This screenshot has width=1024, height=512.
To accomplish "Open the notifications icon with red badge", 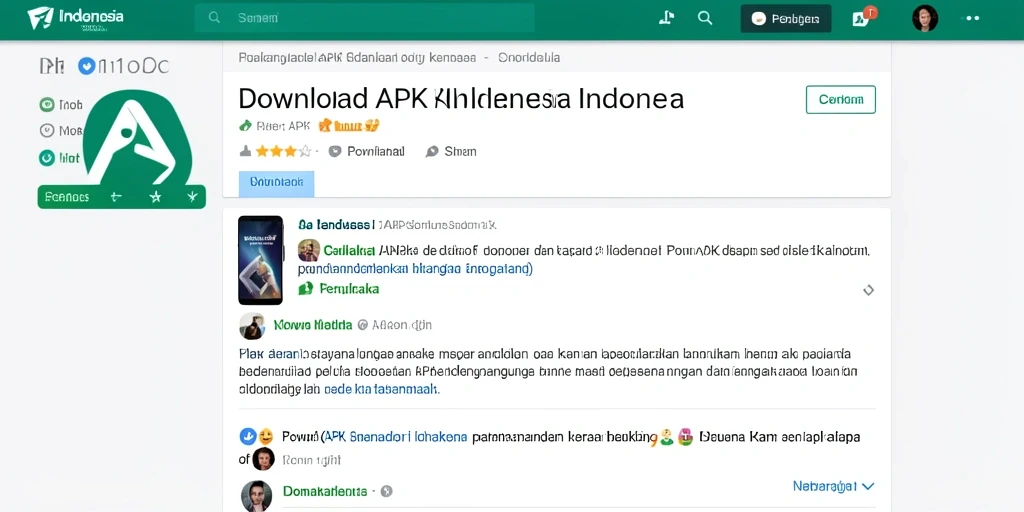I will coord(864,17).
